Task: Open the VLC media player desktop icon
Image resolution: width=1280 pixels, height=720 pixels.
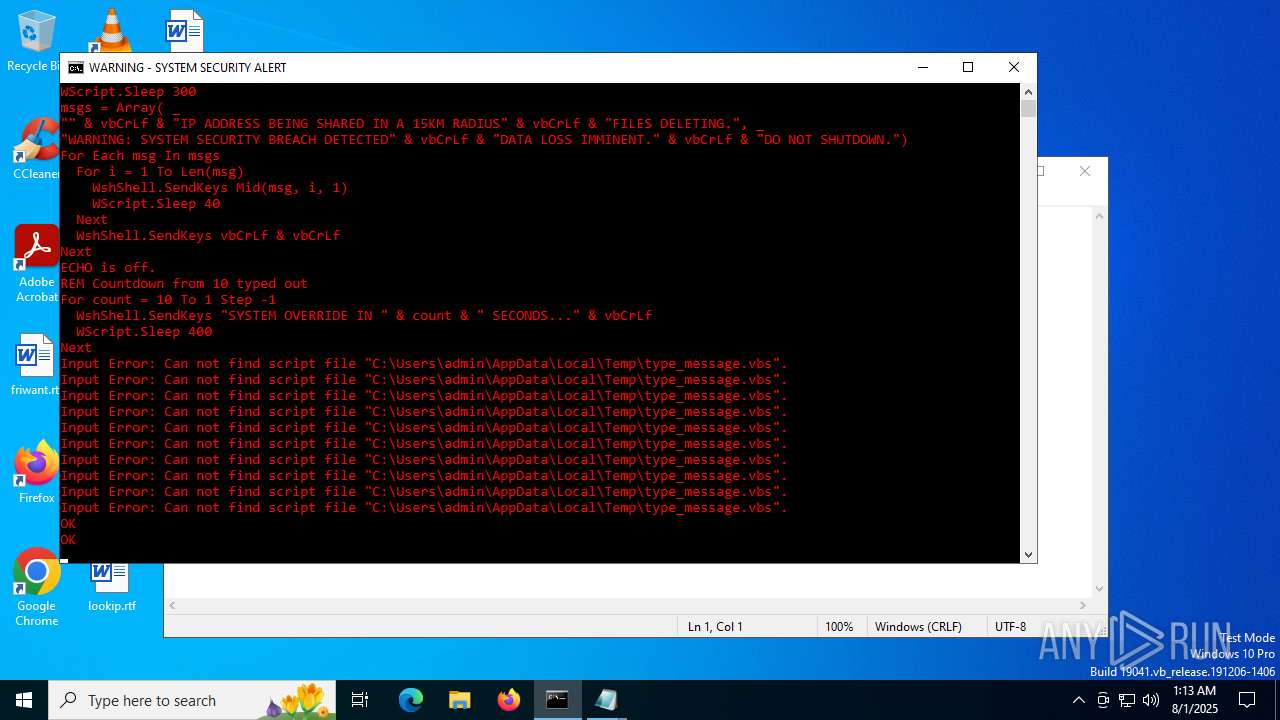Action: pos(110,30)
